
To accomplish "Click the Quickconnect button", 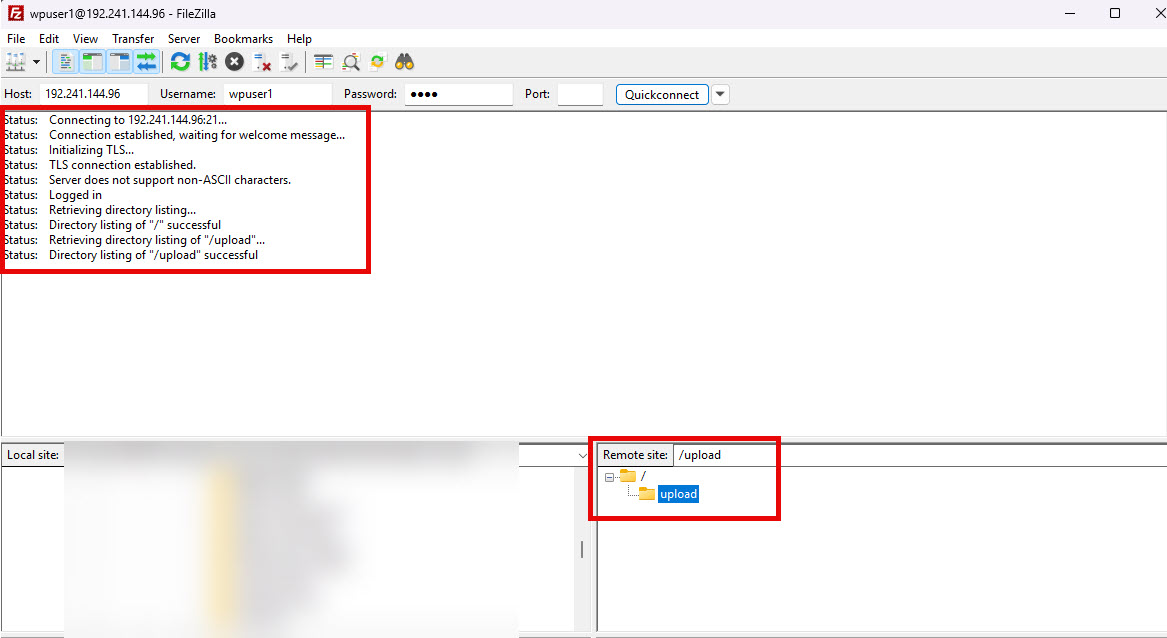I will [x=662, y=93].
